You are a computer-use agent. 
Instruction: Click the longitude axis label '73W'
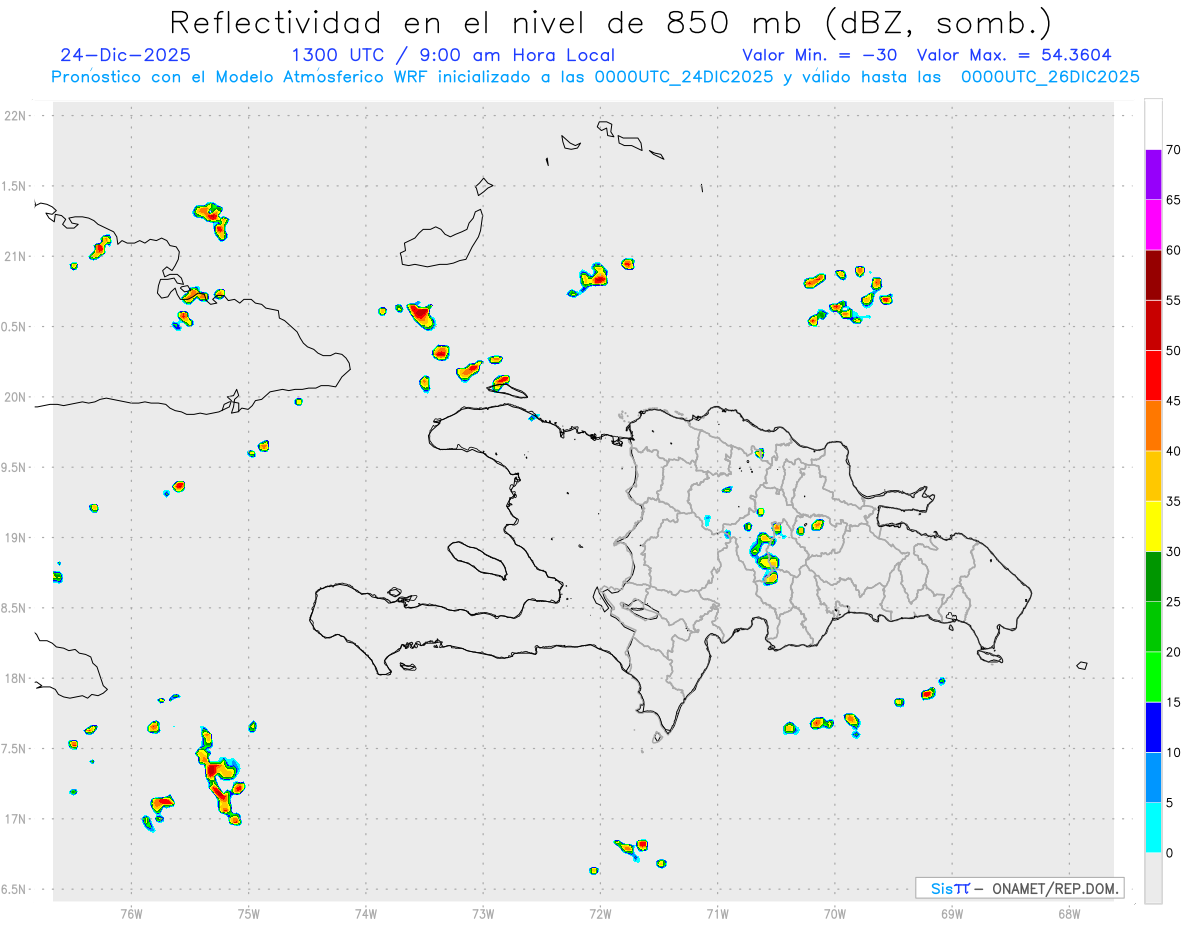(483, 913)
